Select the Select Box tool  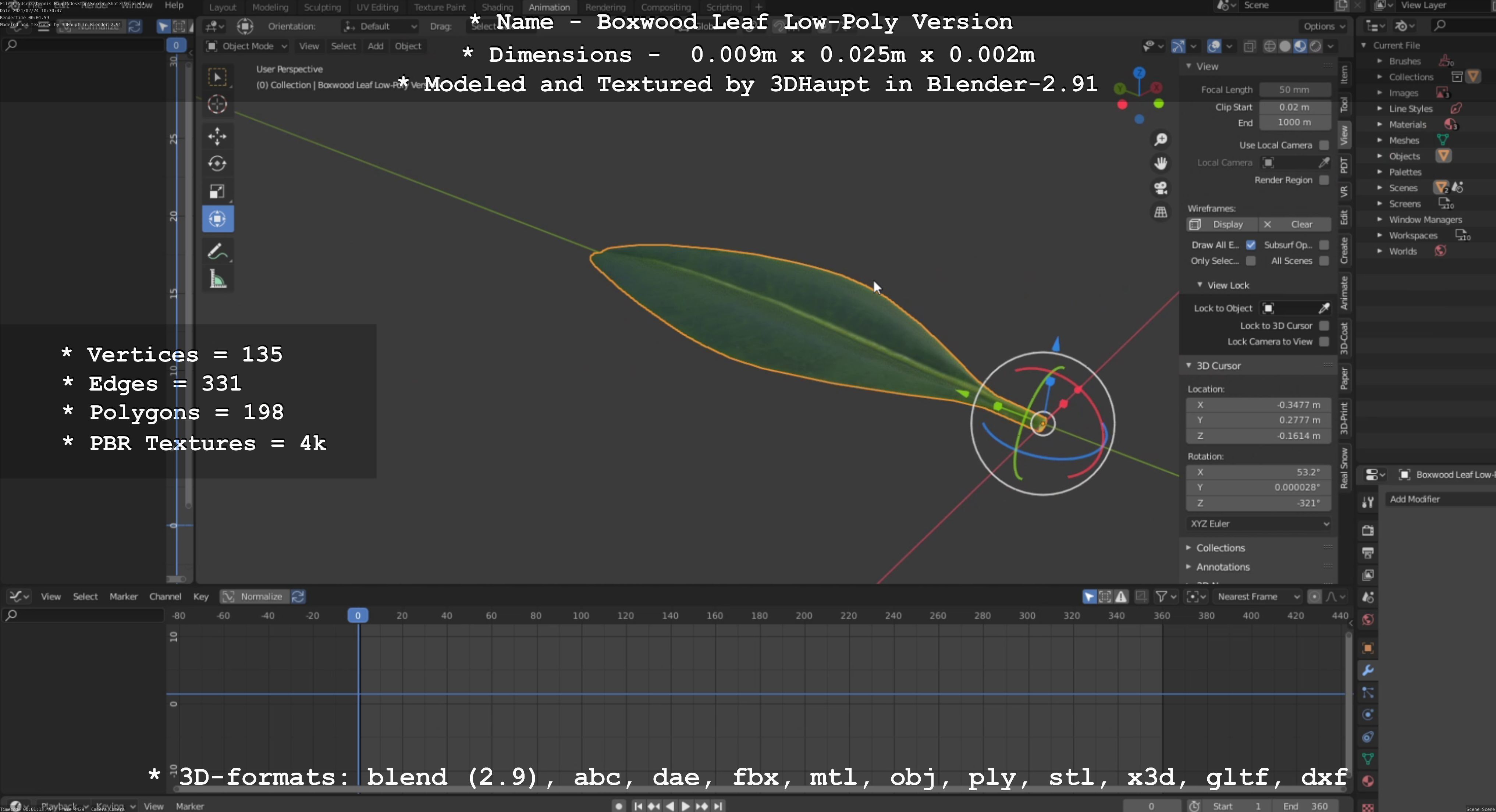click(x=218, y=77)
